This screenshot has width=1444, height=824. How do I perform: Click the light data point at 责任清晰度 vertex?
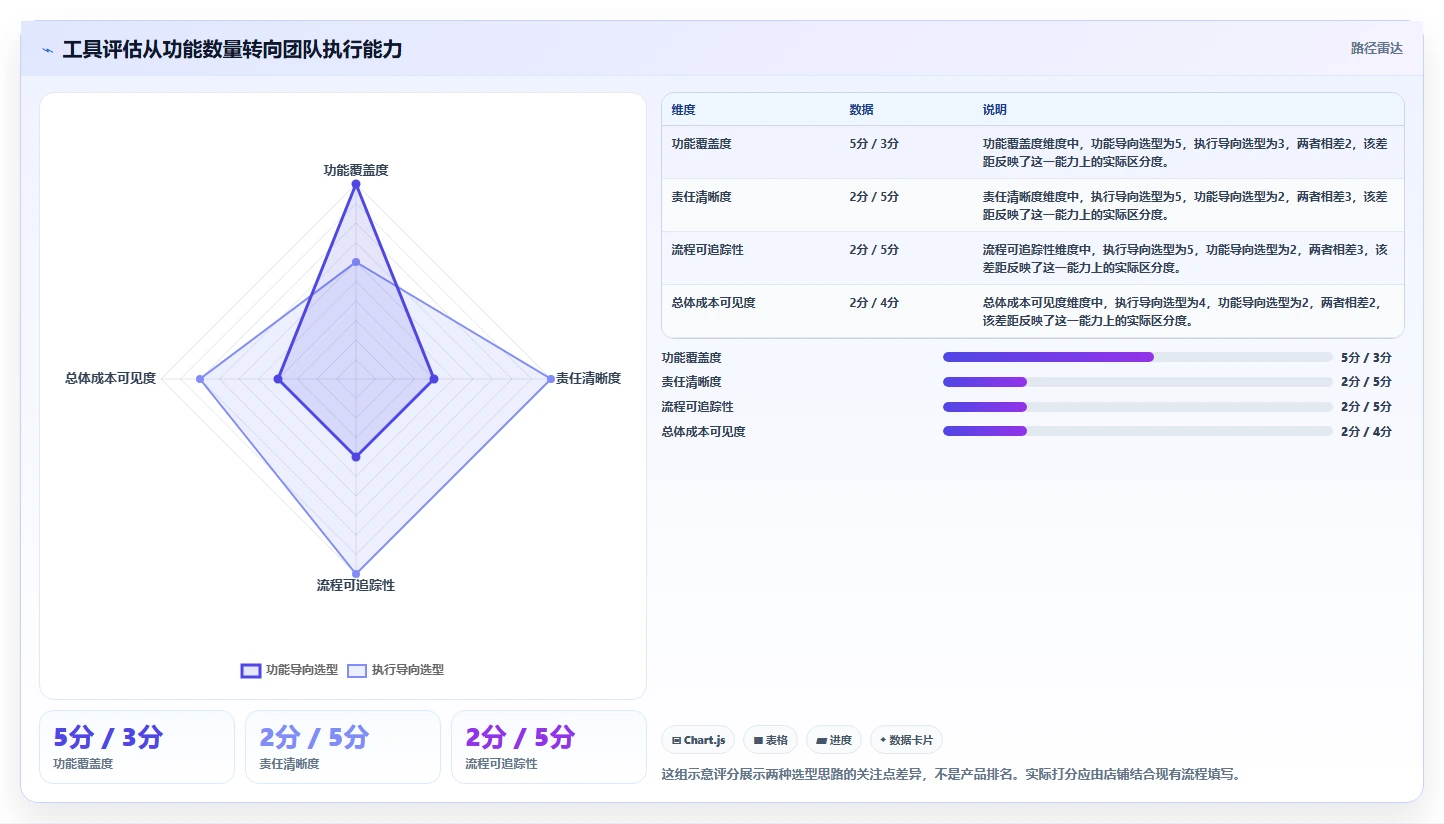click(551, 379)
